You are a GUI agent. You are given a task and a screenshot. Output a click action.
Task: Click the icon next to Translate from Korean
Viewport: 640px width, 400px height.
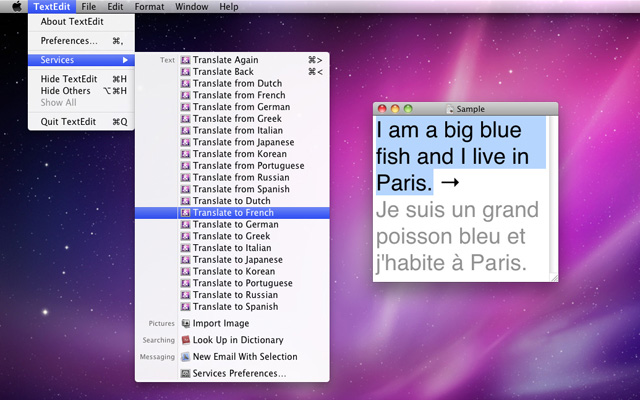click(x=185, y=154)
